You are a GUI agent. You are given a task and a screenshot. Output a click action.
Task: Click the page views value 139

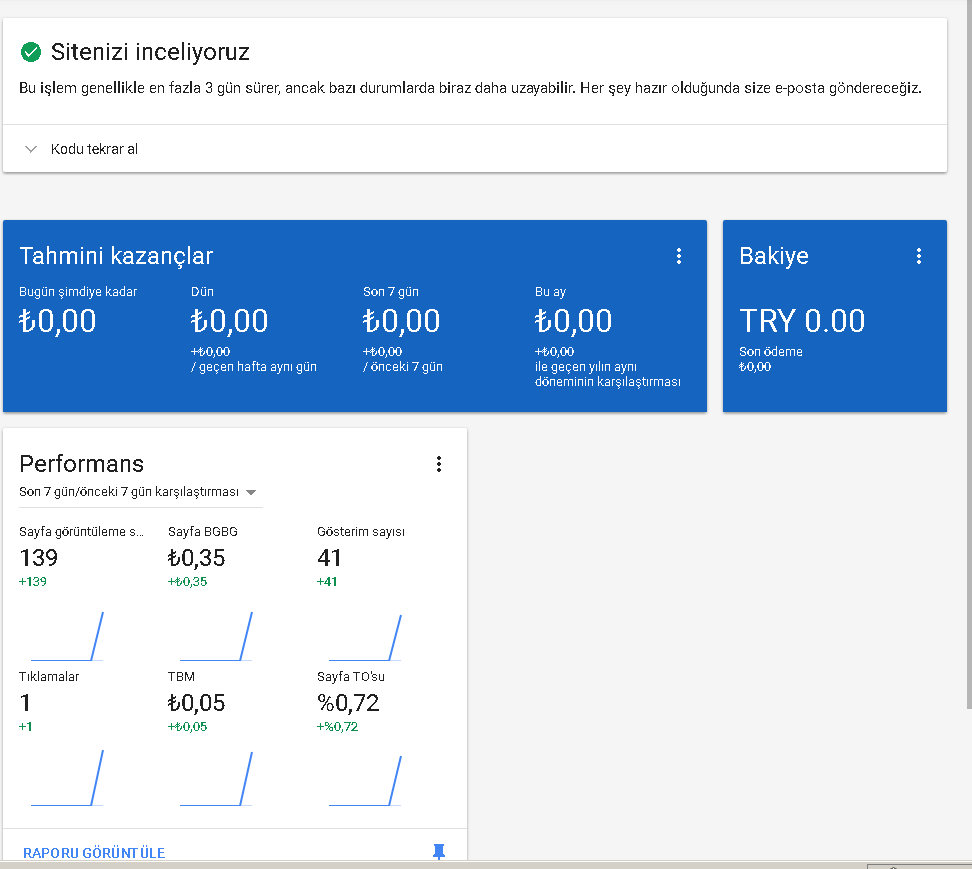click(38, 558)
